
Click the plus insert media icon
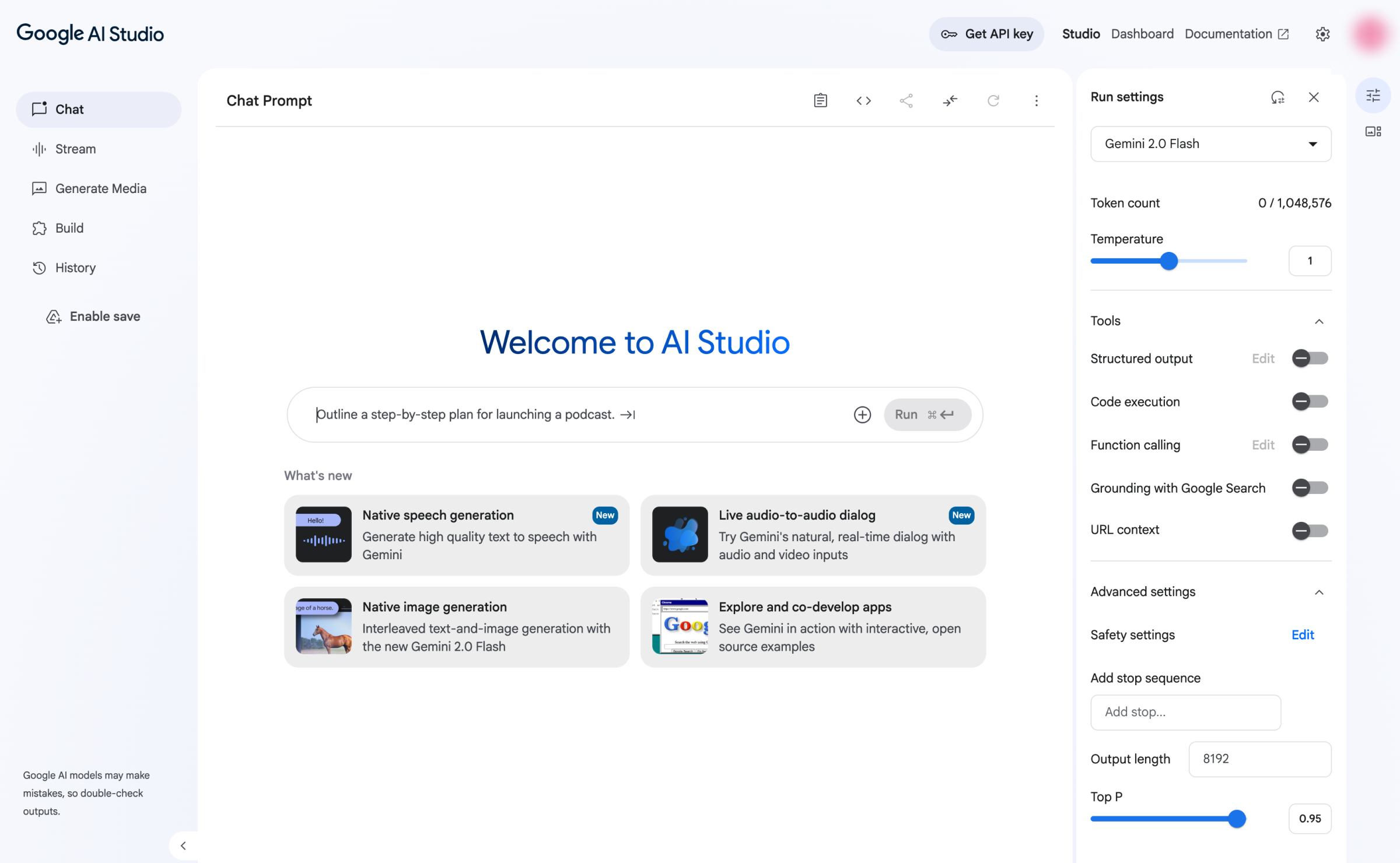click(862, 415)
